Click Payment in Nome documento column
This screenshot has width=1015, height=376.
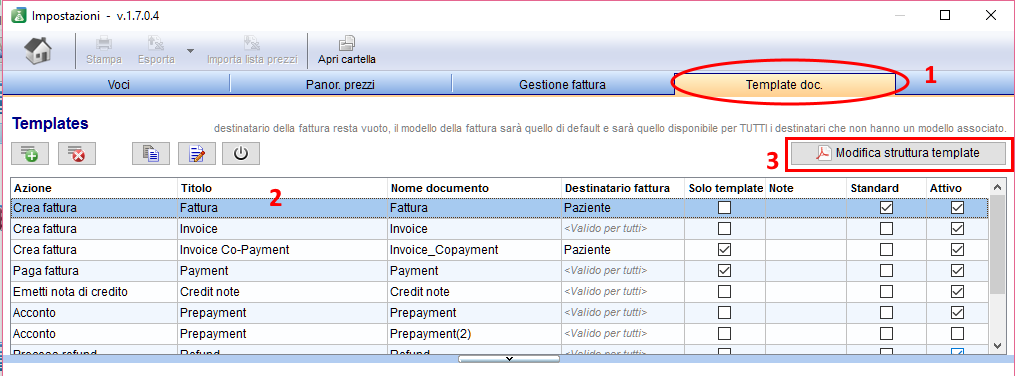(414, 271)
